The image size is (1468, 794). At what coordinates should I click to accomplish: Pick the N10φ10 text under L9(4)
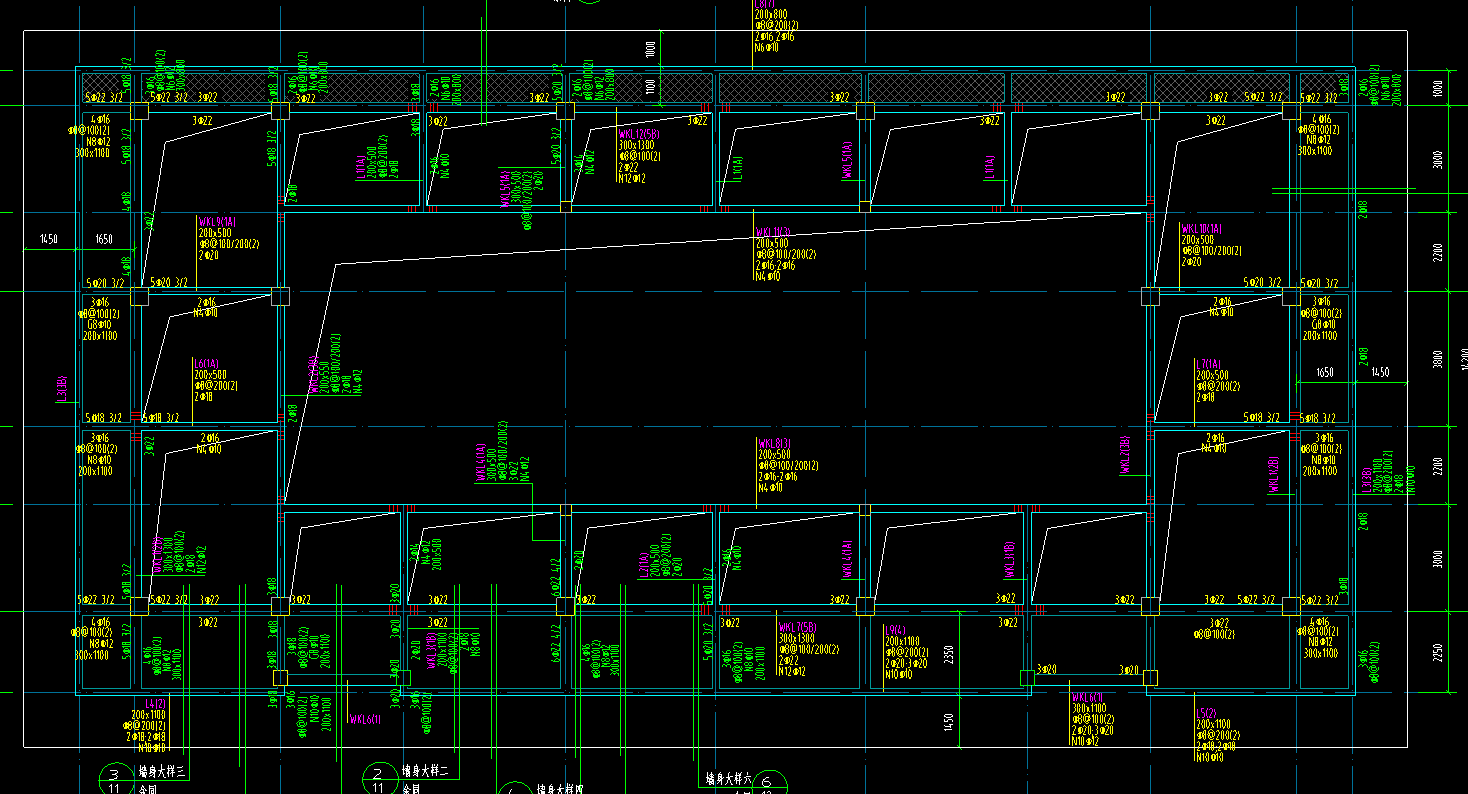[x=899, y=674]
